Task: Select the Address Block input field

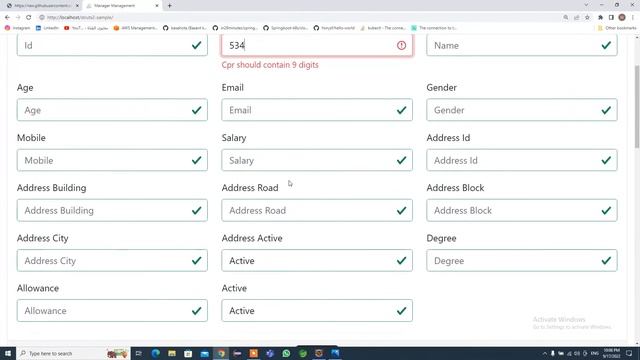Action: 522,210
